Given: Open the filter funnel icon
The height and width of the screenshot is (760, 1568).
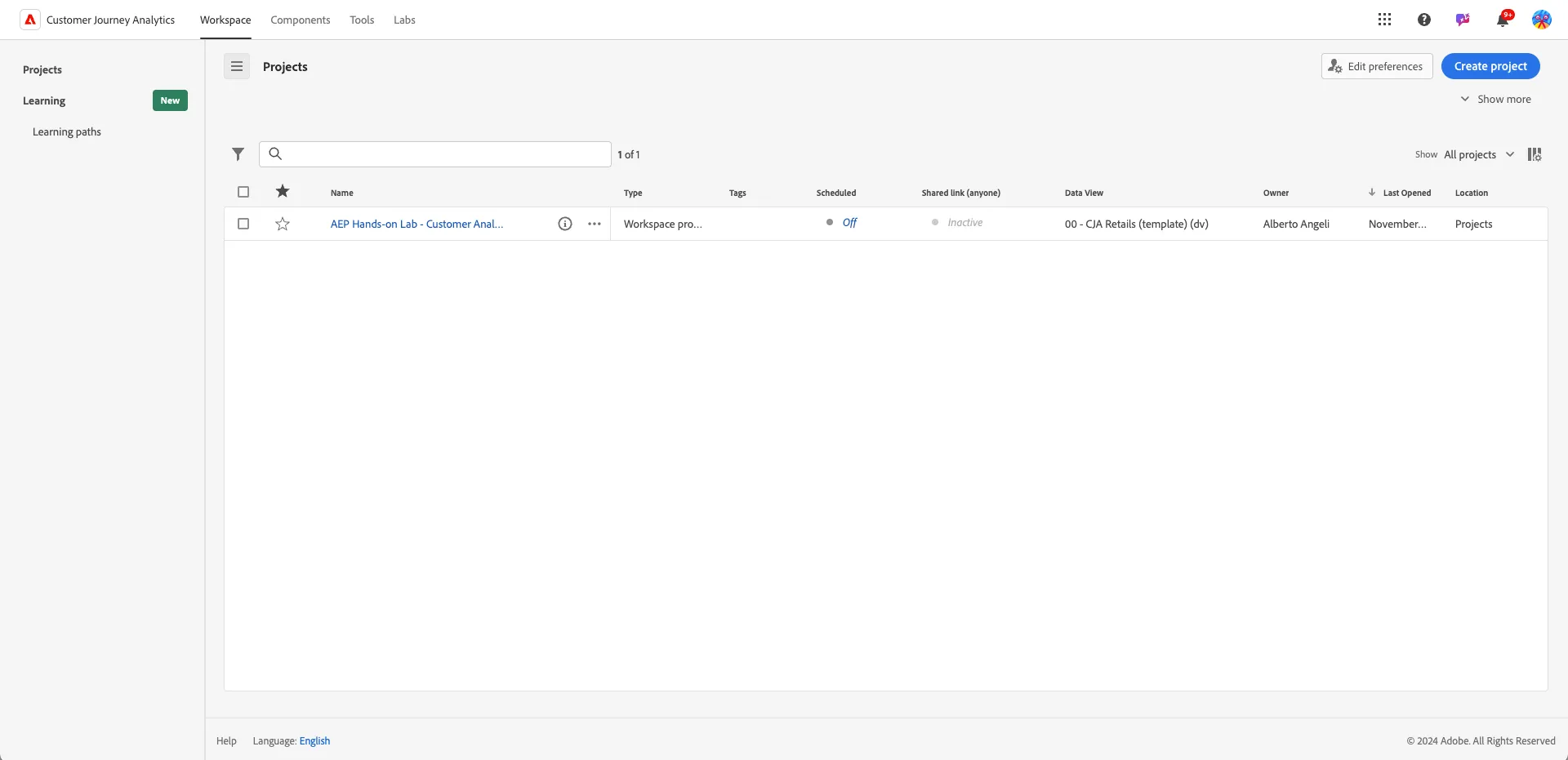Looking at the screenshot, I should click(238, 154).
